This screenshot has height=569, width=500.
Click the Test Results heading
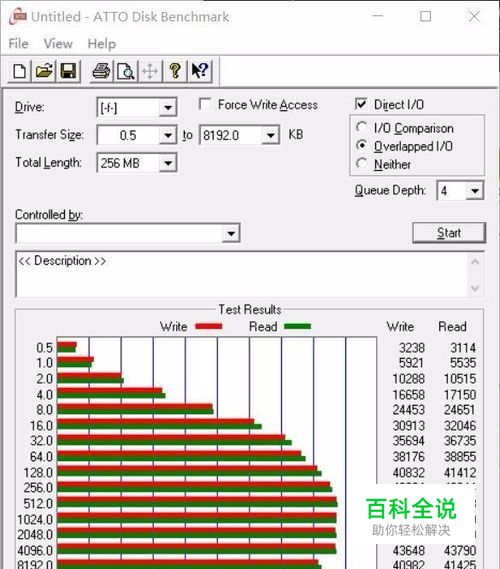click(250, 310)
